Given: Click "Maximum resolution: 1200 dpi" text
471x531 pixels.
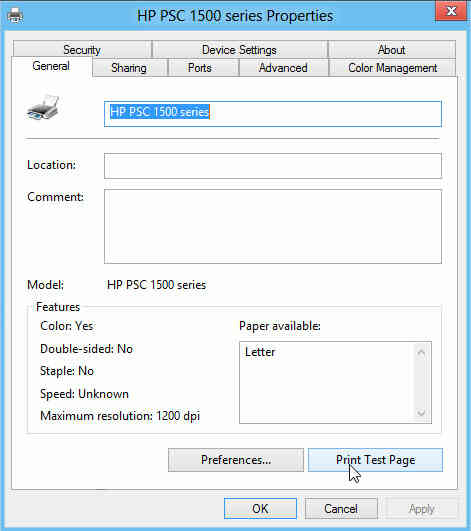Looking at the screenshot, I should [x=120, y=416].
